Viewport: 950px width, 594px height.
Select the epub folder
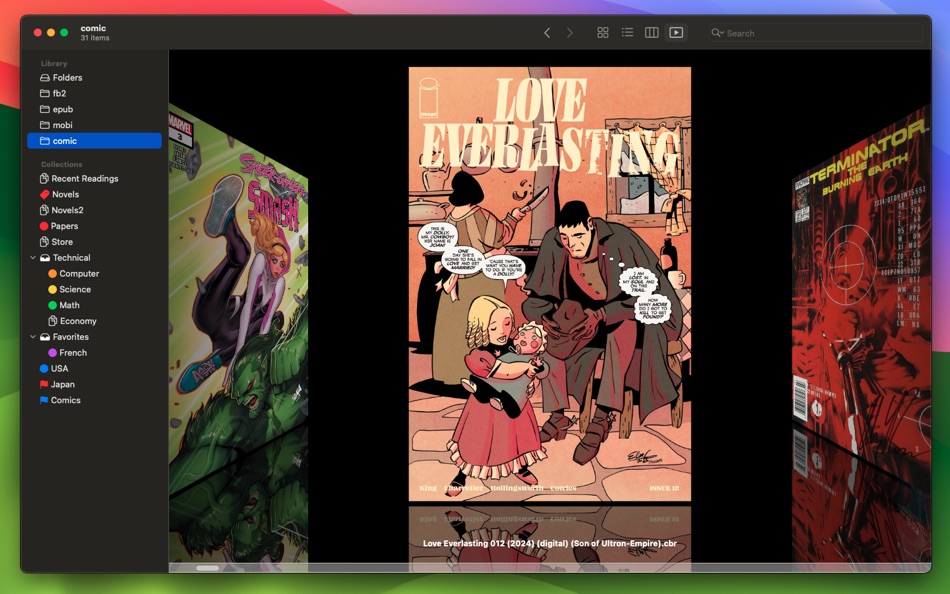tap(95, 109)
